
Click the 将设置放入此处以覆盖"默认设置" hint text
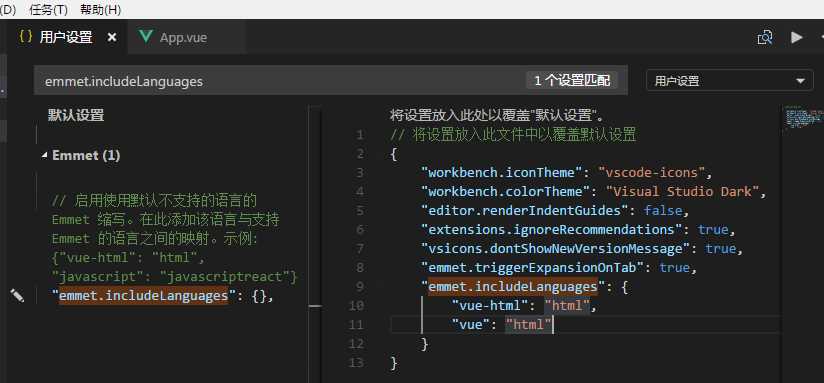497,115
